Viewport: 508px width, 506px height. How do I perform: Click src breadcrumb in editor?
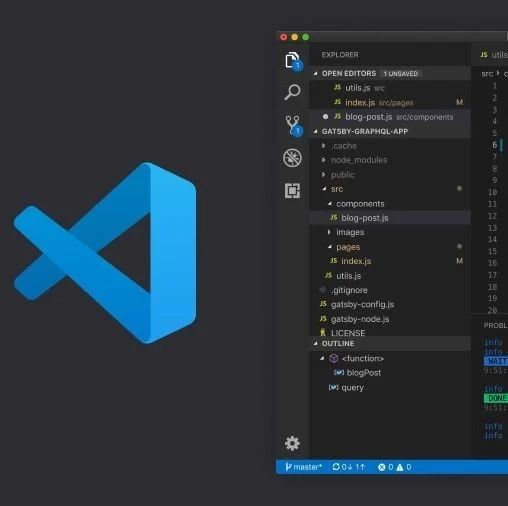(487, 74)
